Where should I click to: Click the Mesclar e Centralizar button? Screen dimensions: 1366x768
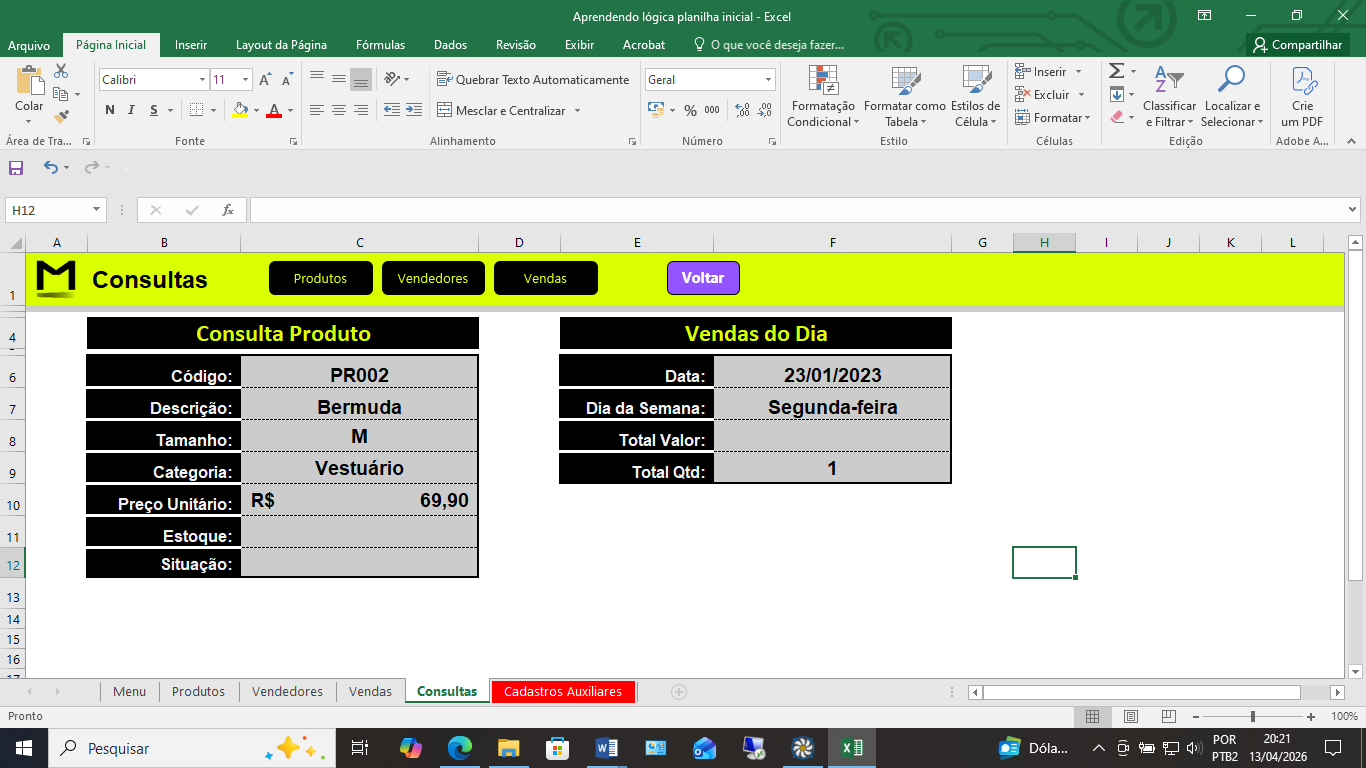pos(501,110)
